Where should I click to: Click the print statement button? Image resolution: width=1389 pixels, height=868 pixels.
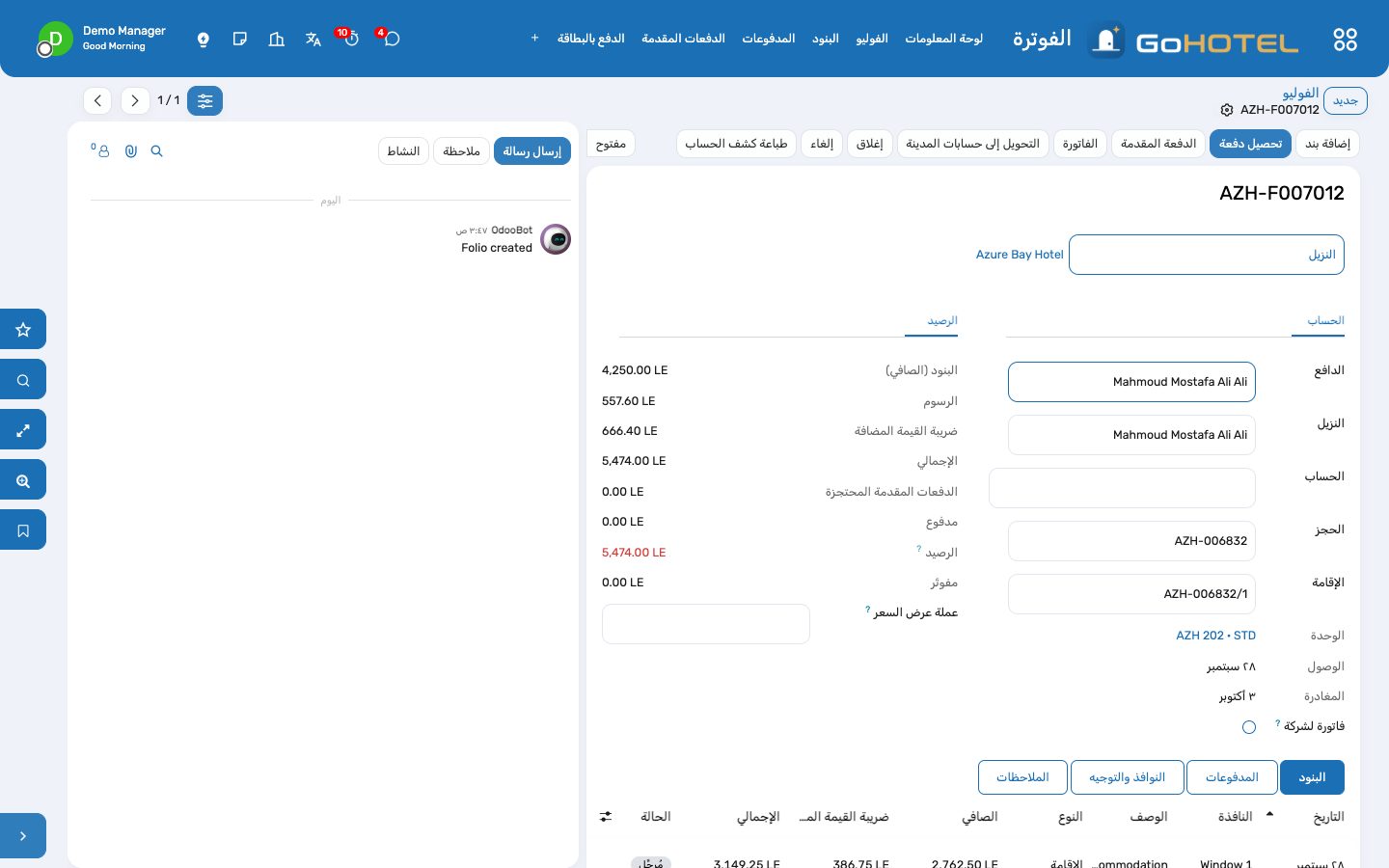tap(736, 144)
